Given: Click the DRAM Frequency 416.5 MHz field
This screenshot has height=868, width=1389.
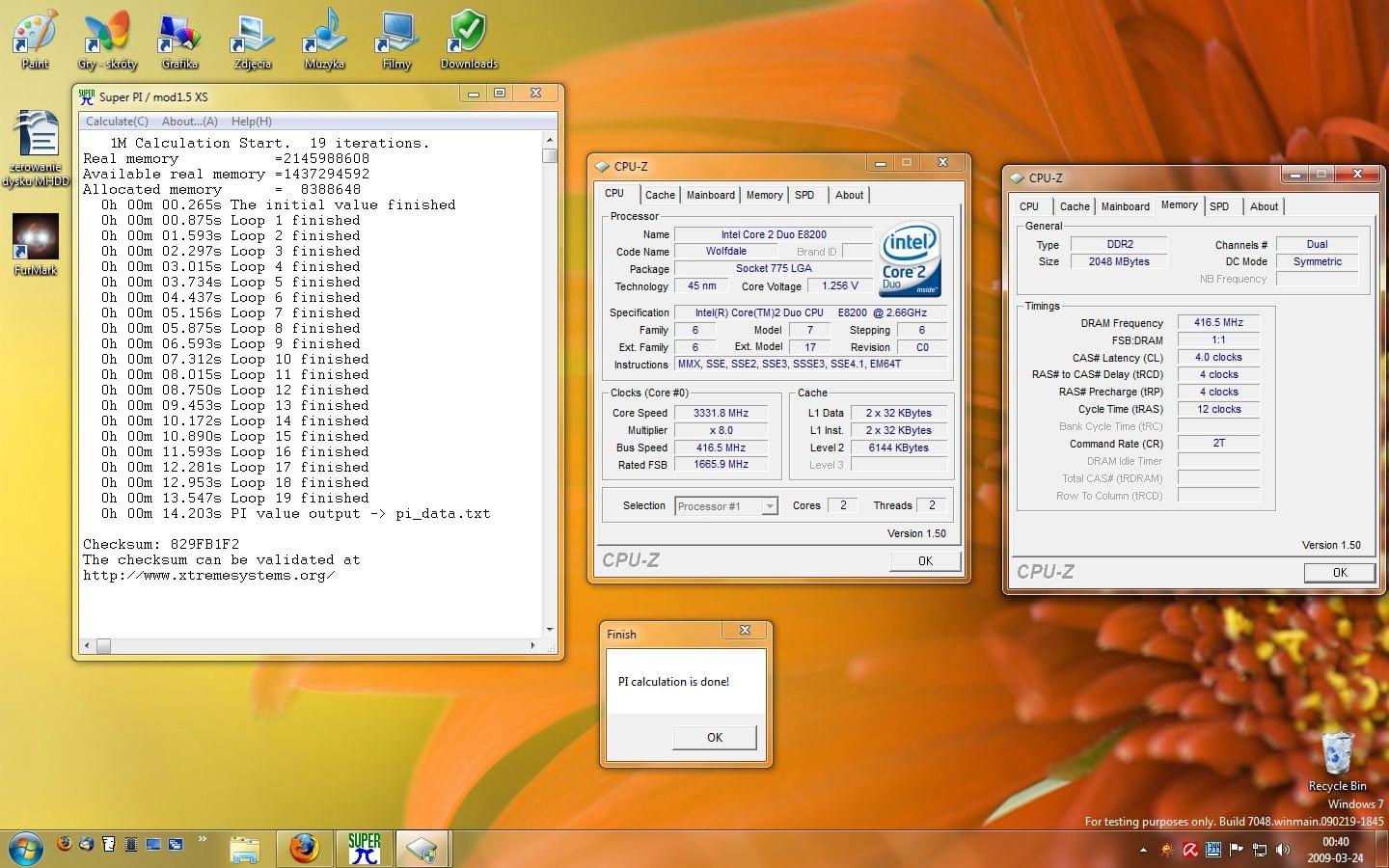Looking at the screenshot, I should pyautogui.click(x=1218, y=323).
